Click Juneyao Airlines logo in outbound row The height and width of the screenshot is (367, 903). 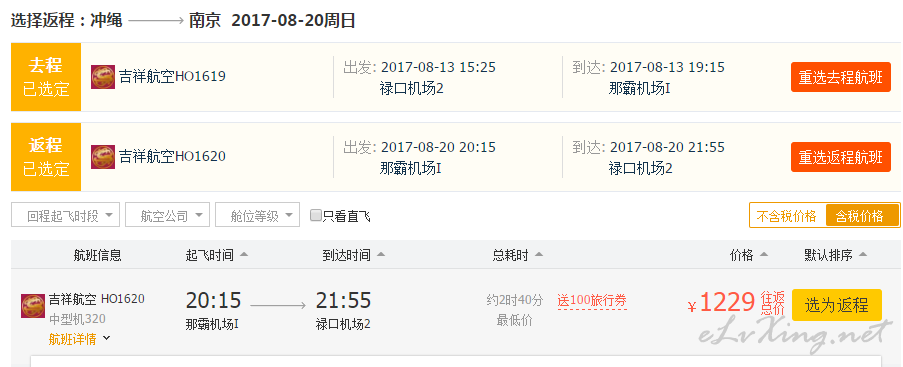click(x=103, y=77)
